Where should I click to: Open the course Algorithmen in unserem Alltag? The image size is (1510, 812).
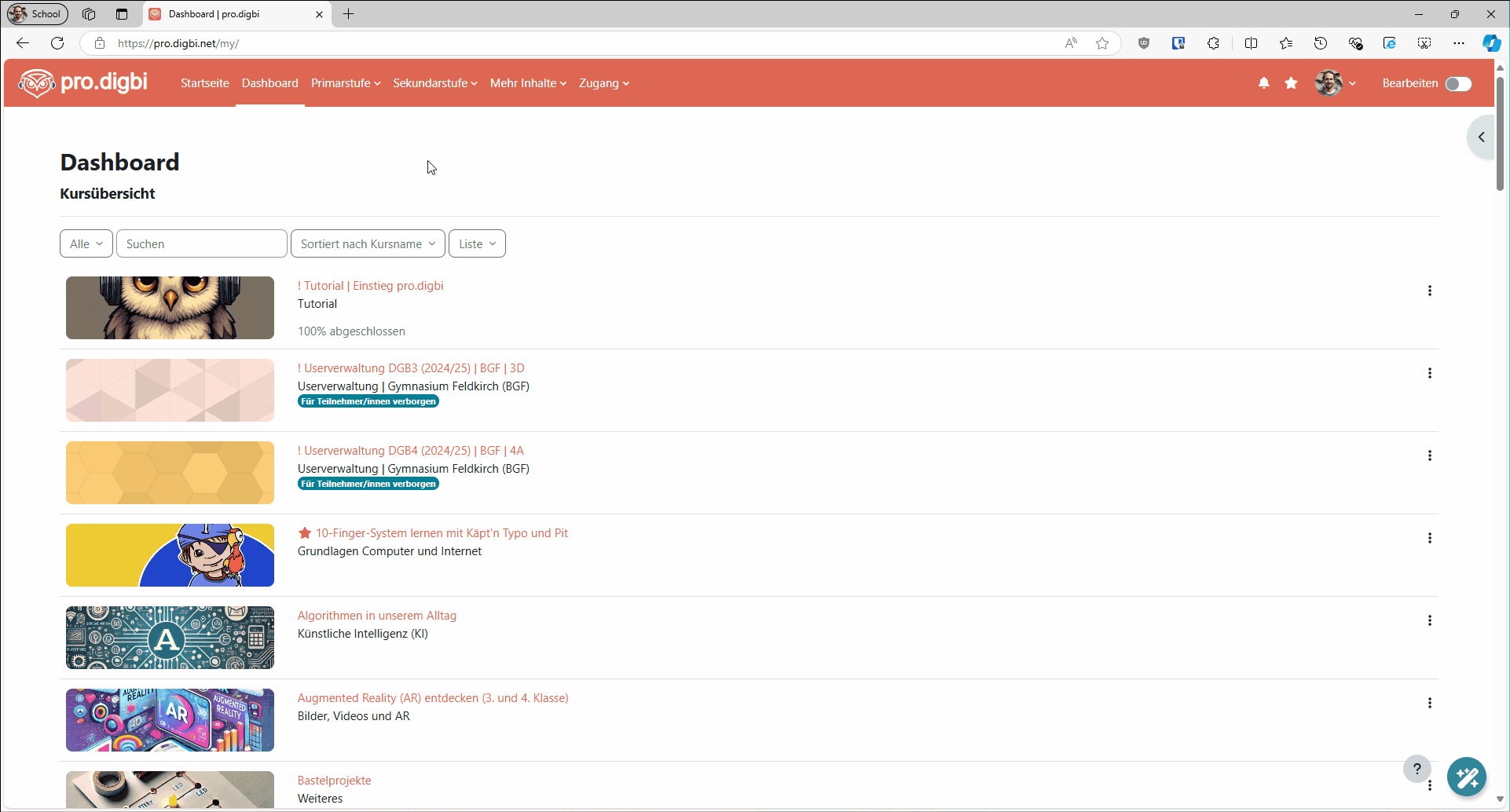click(376, 616)
